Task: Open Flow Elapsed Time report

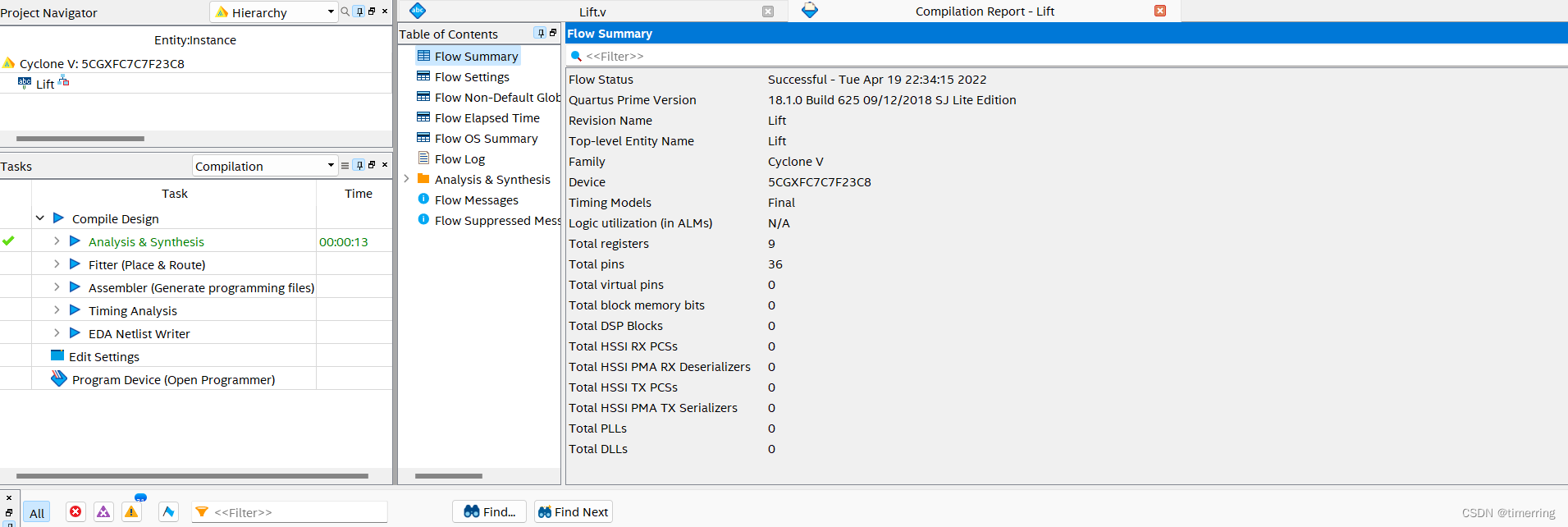Action: (487, 118)
